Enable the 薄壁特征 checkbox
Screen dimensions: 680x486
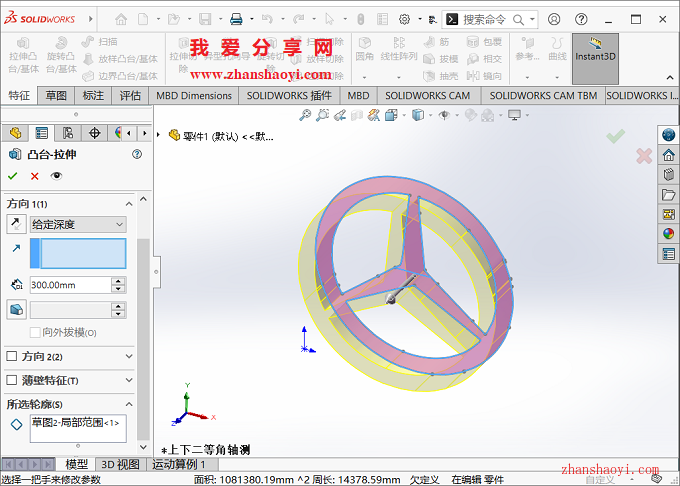tap(12, 380)
